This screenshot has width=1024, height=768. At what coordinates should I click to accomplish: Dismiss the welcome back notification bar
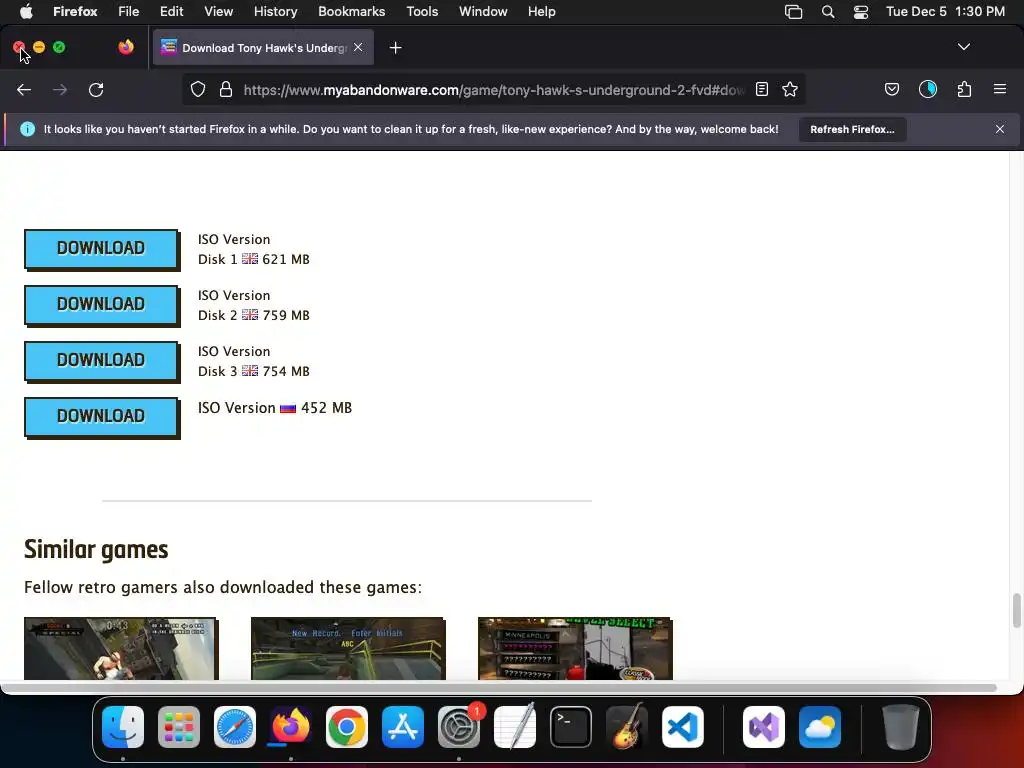(x=1000, y=129)
